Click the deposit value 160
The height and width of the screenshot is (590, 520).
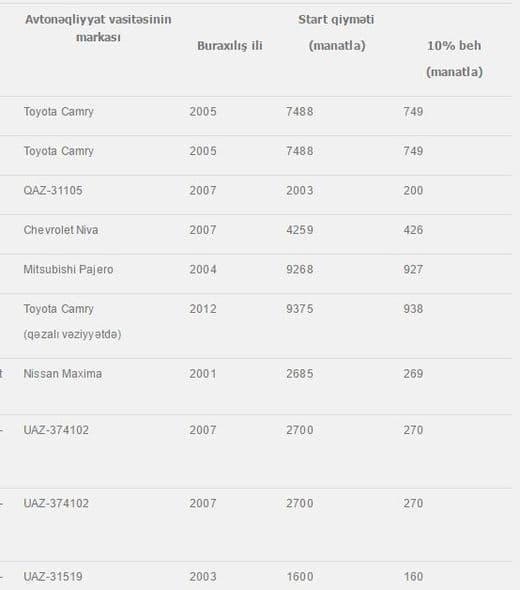[413, 576]
